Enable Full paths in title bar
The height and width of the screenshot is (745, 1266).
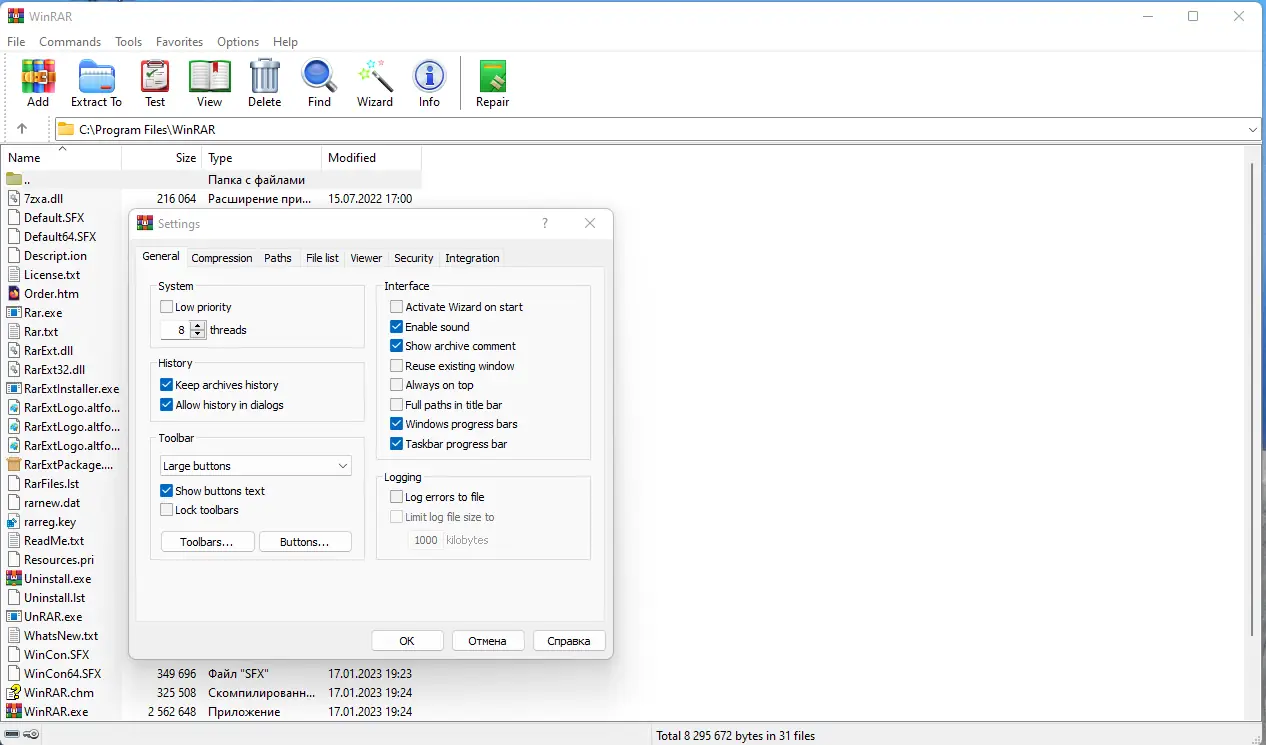397,405
